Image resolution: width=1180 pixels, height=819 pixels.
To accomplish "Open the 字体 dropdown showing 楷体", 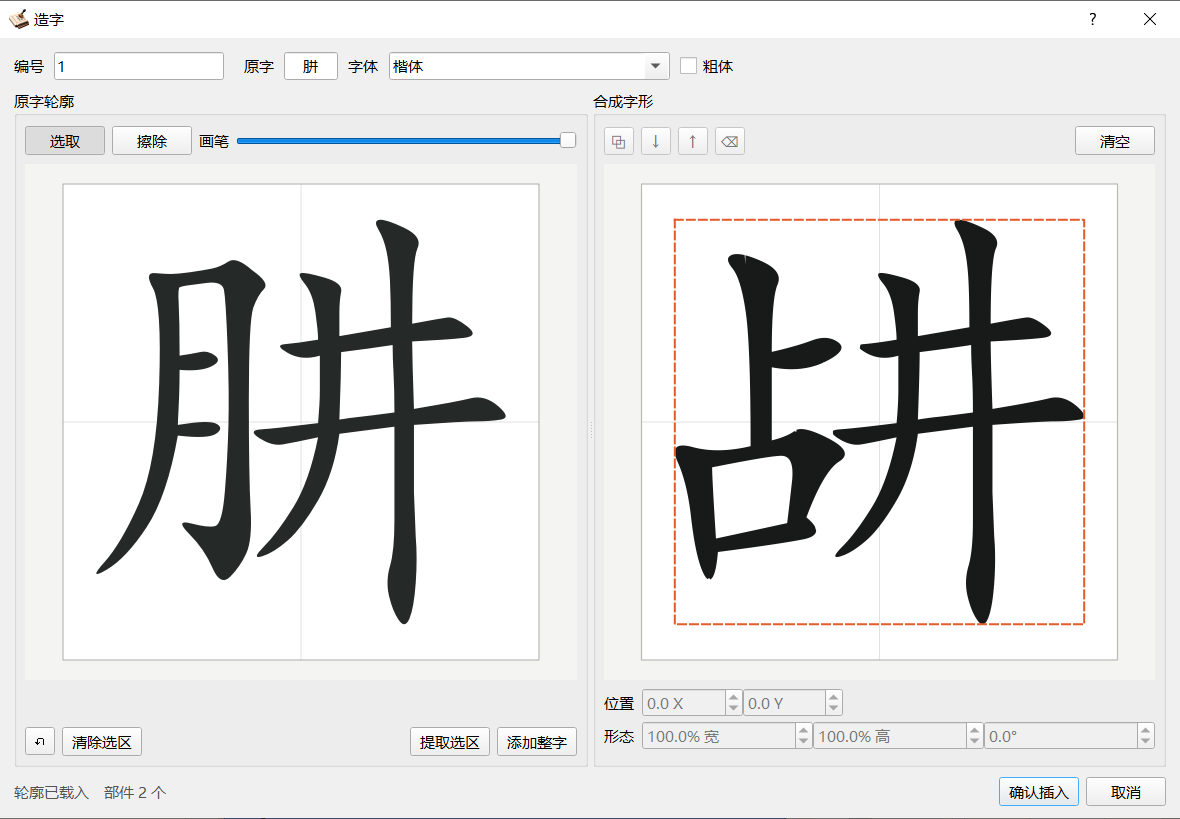I will (x=529, y=66).
